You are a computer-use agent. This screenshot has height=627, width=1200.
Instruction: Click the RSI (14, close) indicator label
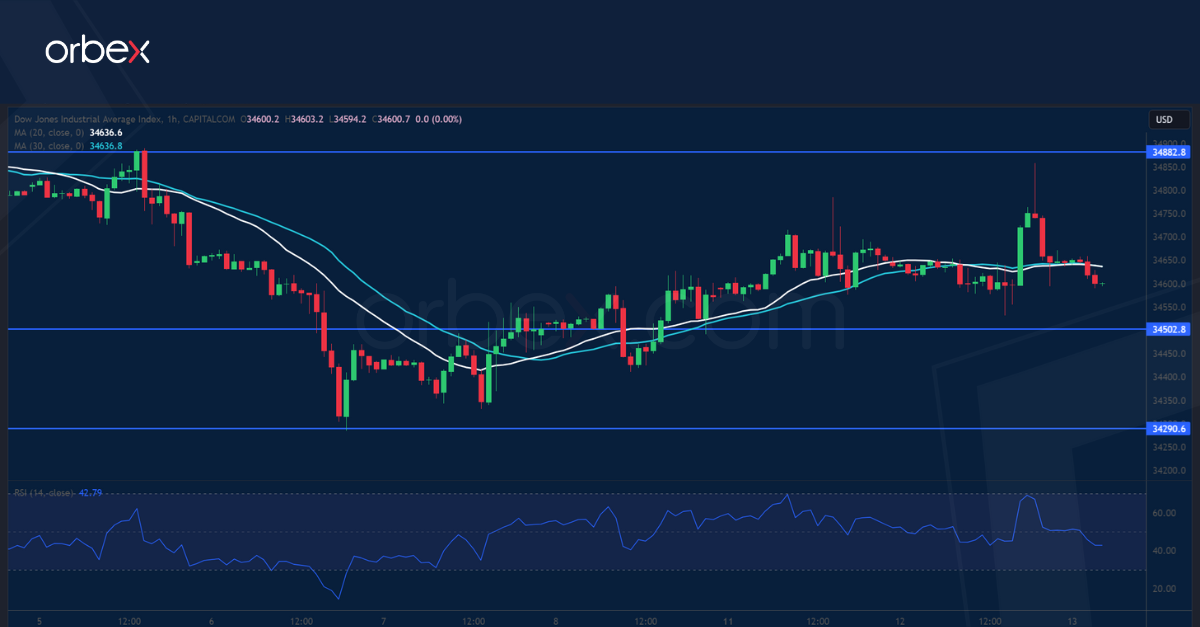coord(43,493)
